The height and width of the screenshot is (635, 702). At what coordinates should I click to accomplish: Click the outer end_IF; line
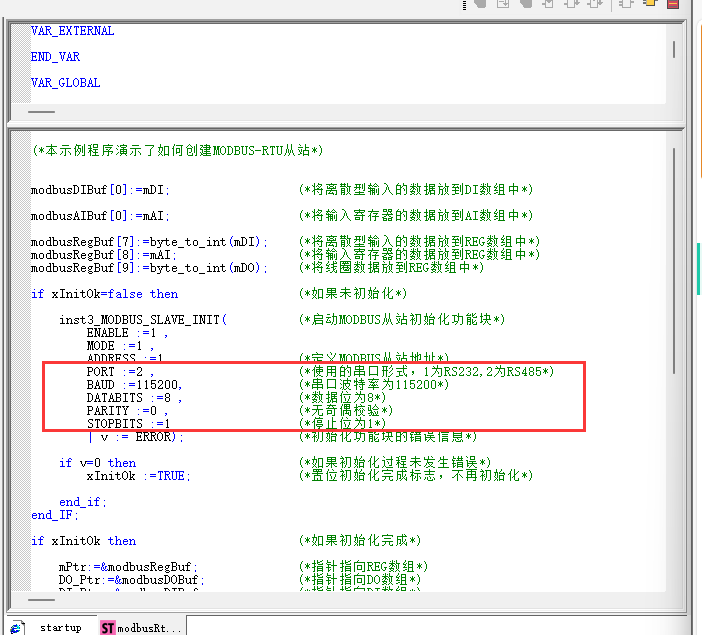[x=55, y=515]
